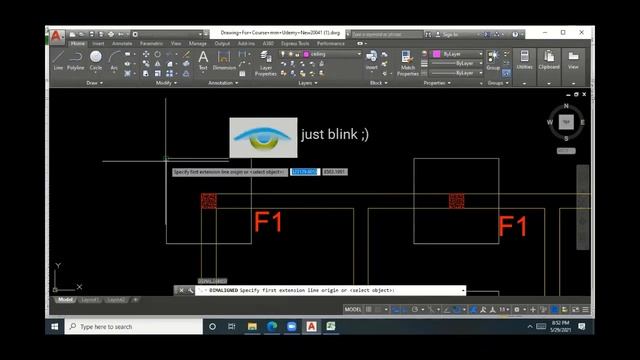Open the command line history arrow
This screenshot has height=360, width=640.
pyautogui.click(x=463, y=291)
